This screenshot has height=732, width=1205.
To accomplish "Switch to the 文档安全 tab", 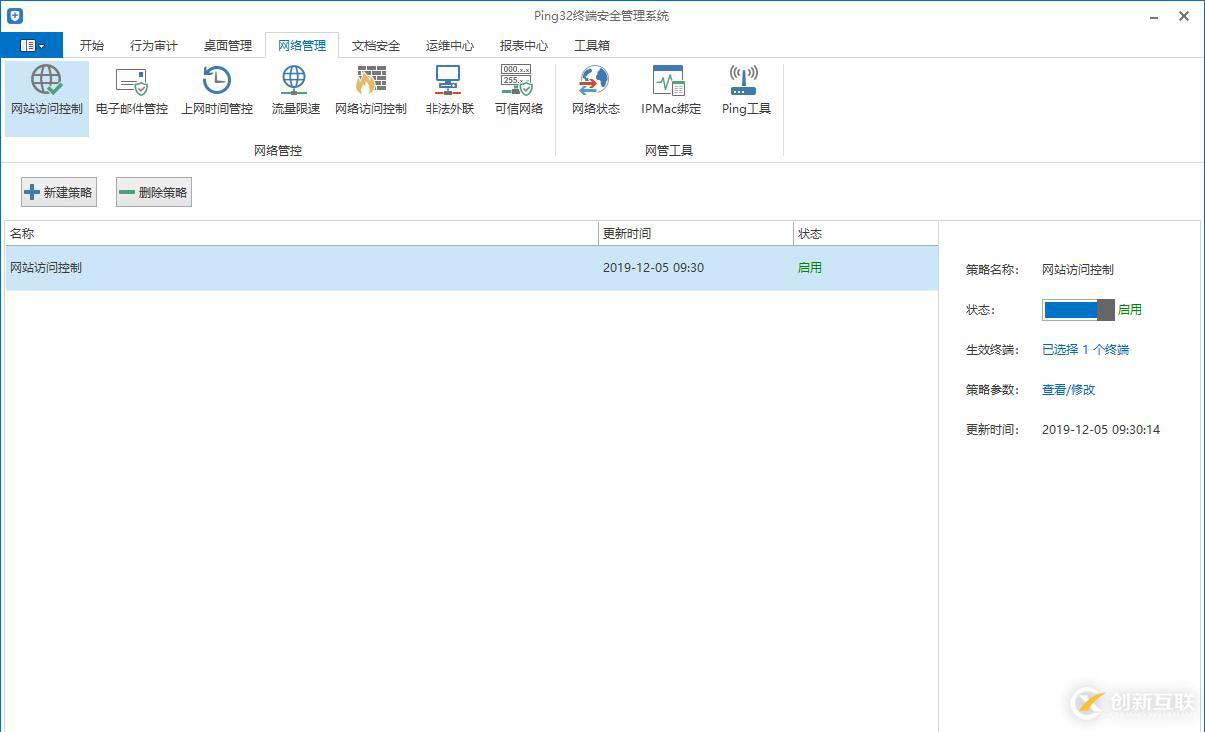I will (376, 45).
